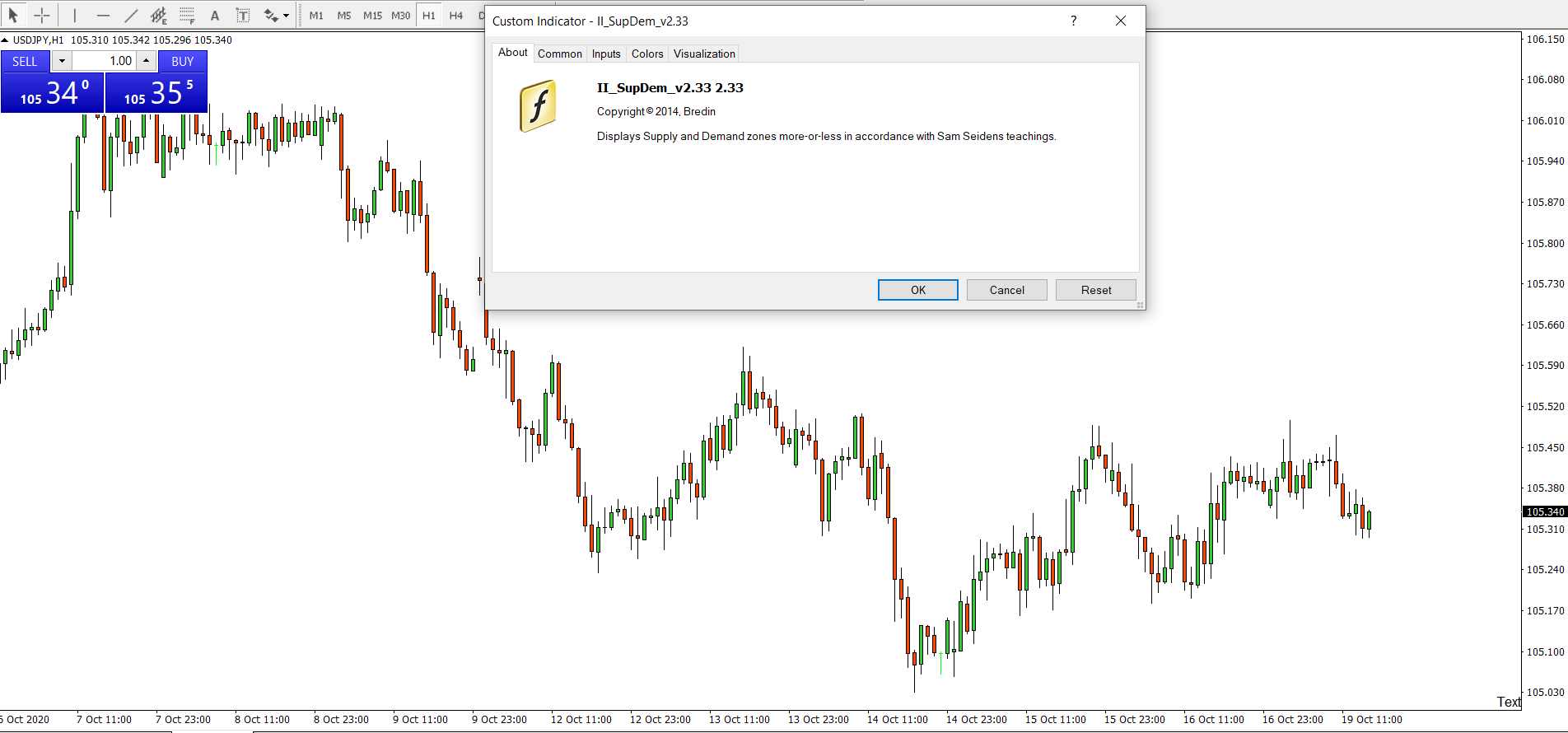Switch to the Common tab
1568x733 pixels.
[560, 54]
